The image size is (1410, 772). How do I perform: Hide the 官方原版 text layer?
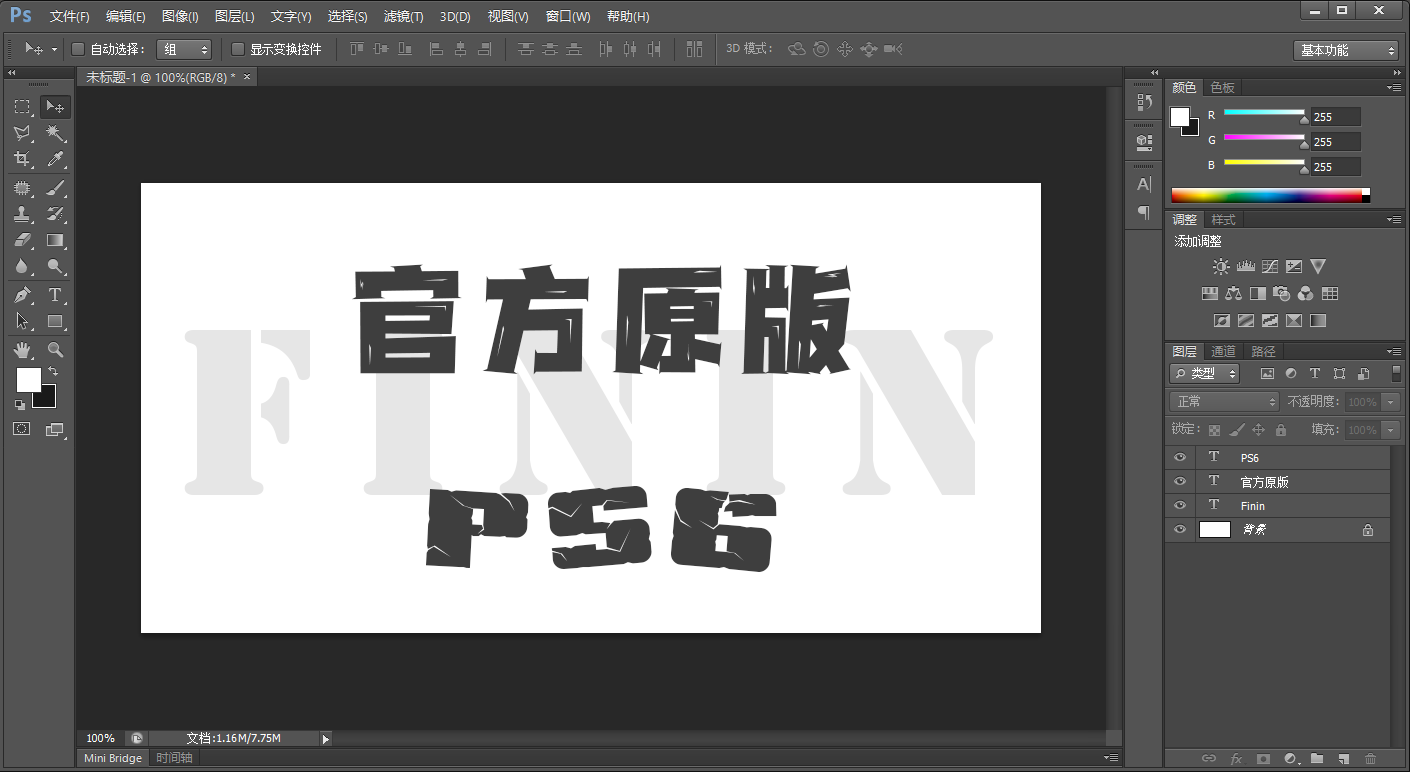(x=1180, y=482)
